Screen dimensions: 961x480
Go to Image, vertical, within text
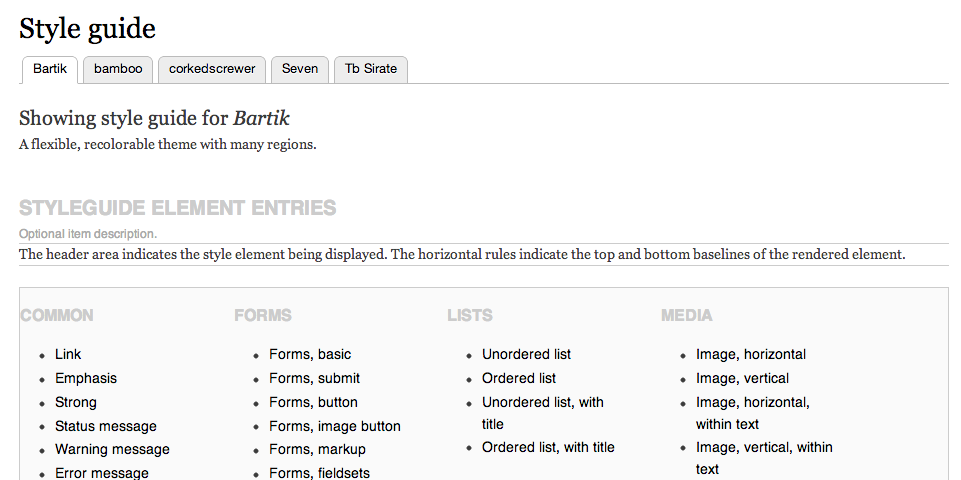point(764,459)
